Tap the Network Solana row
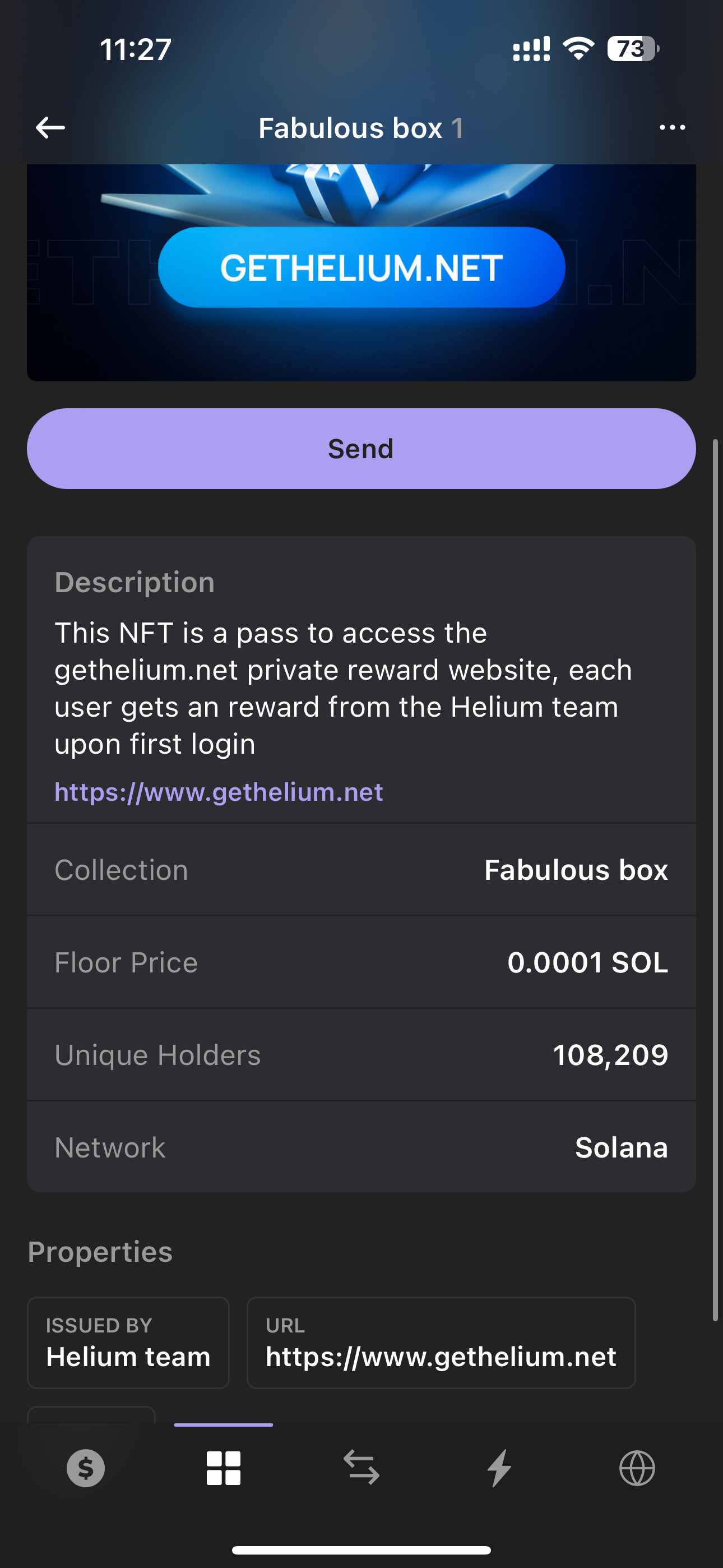This screenshot has height=1568, width=723. click(x=361, y=1147)
